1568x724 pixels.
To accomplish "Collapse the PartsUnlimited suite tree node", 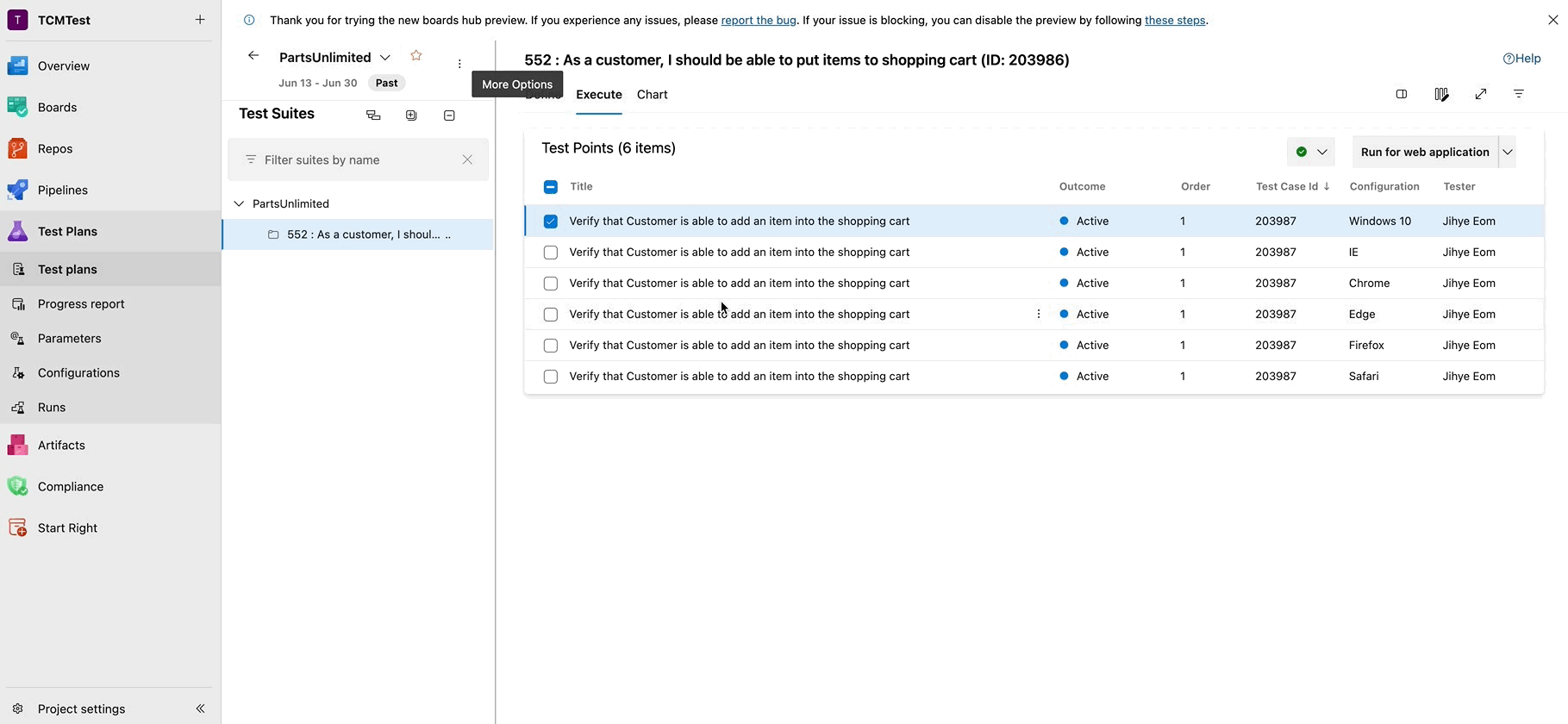I will (239, 204).
